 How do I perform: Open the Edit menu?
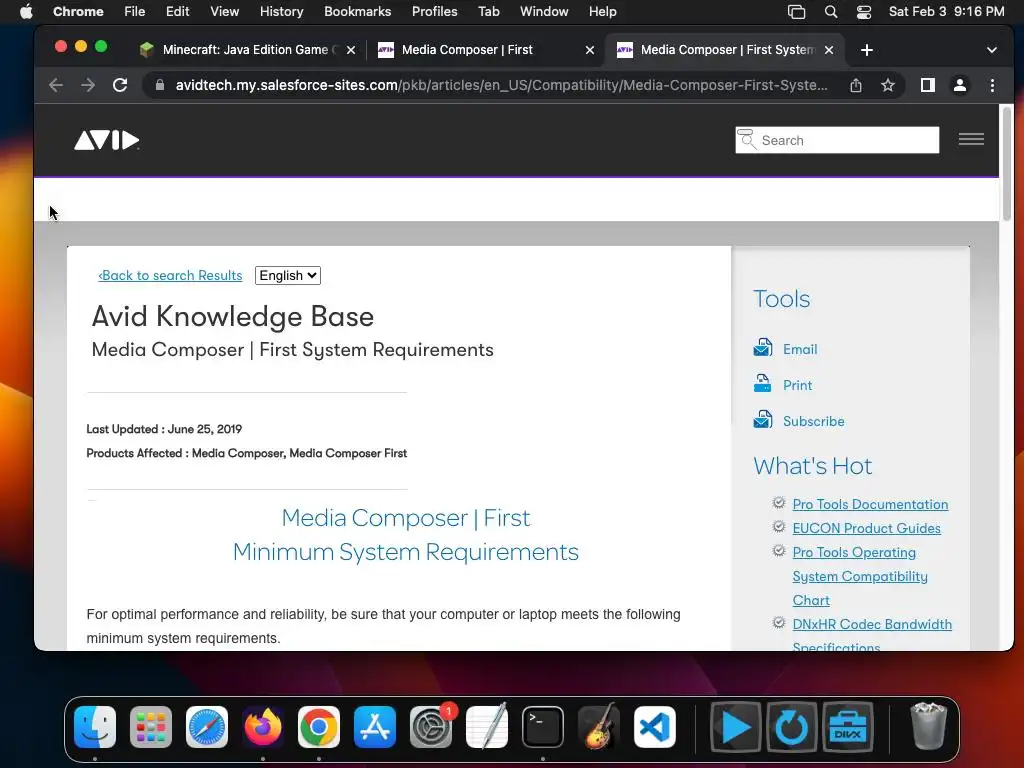177,11
